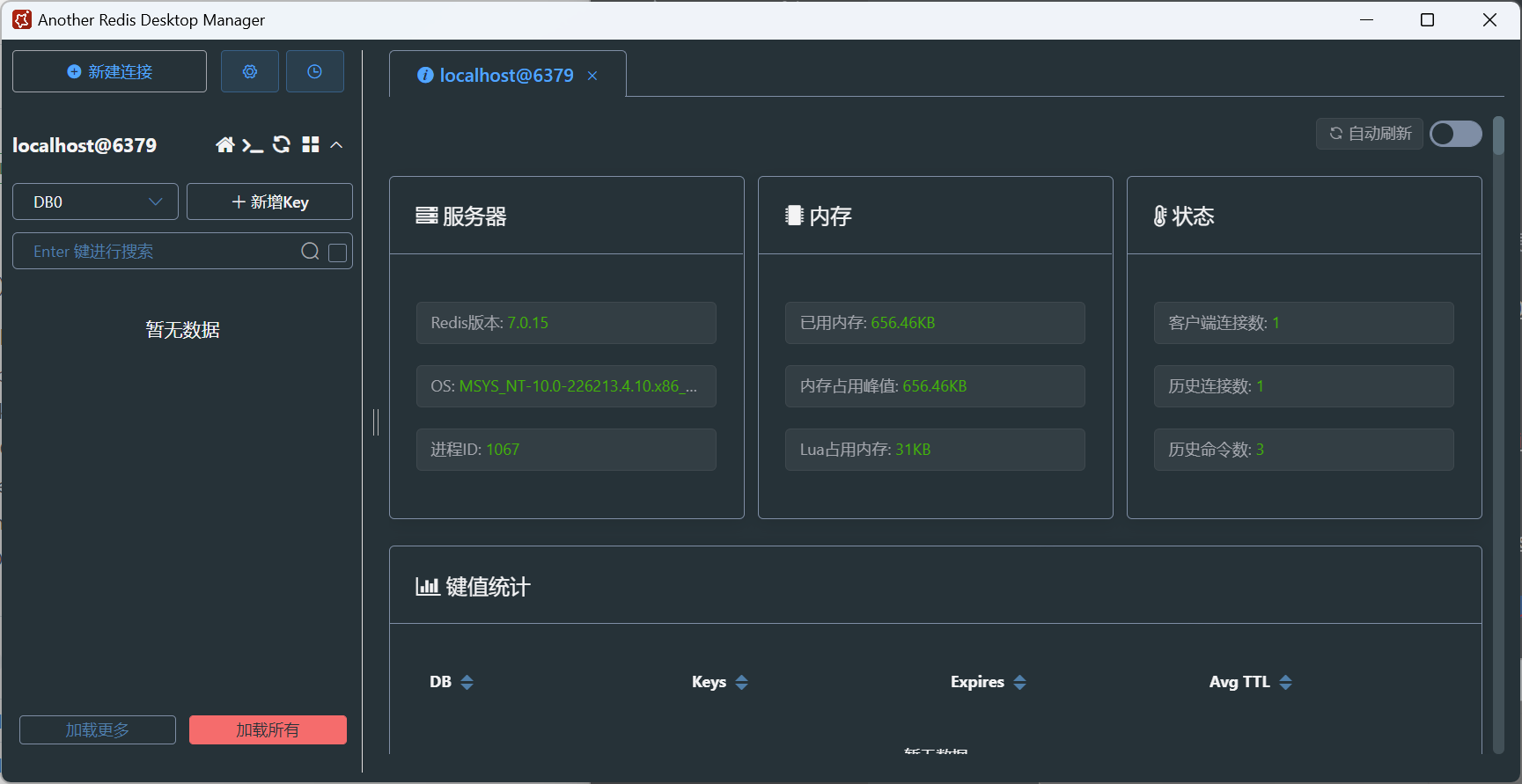The width and height of the screenshot is (1522, 784).
Task: Click the server card header icon
Action: [x=427, y=216]
